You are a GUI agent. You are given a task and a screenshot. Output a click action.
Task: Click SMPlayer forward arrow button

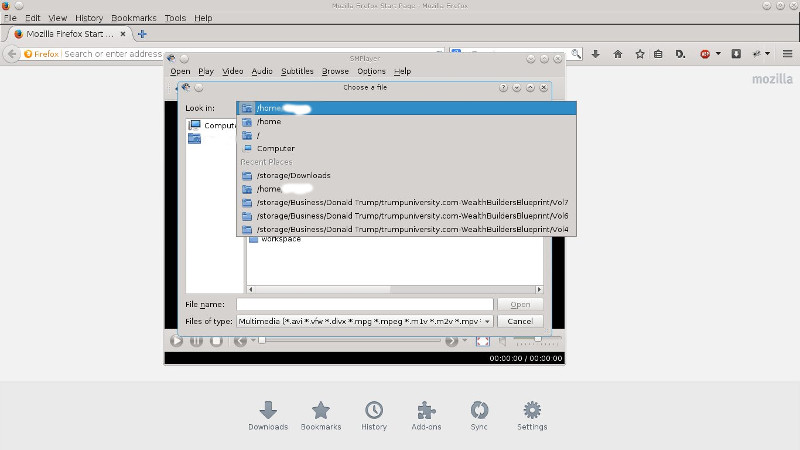click(451, 341)
